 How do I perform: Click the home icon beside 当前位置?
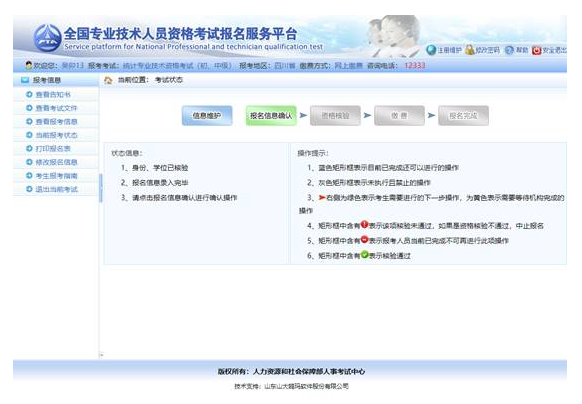[x=108, y=80]
